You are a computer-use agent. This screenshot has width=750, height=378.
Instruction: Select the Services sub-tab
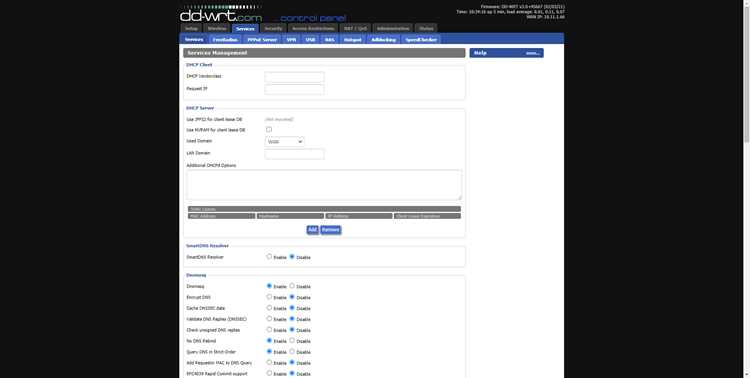[194, 40]
